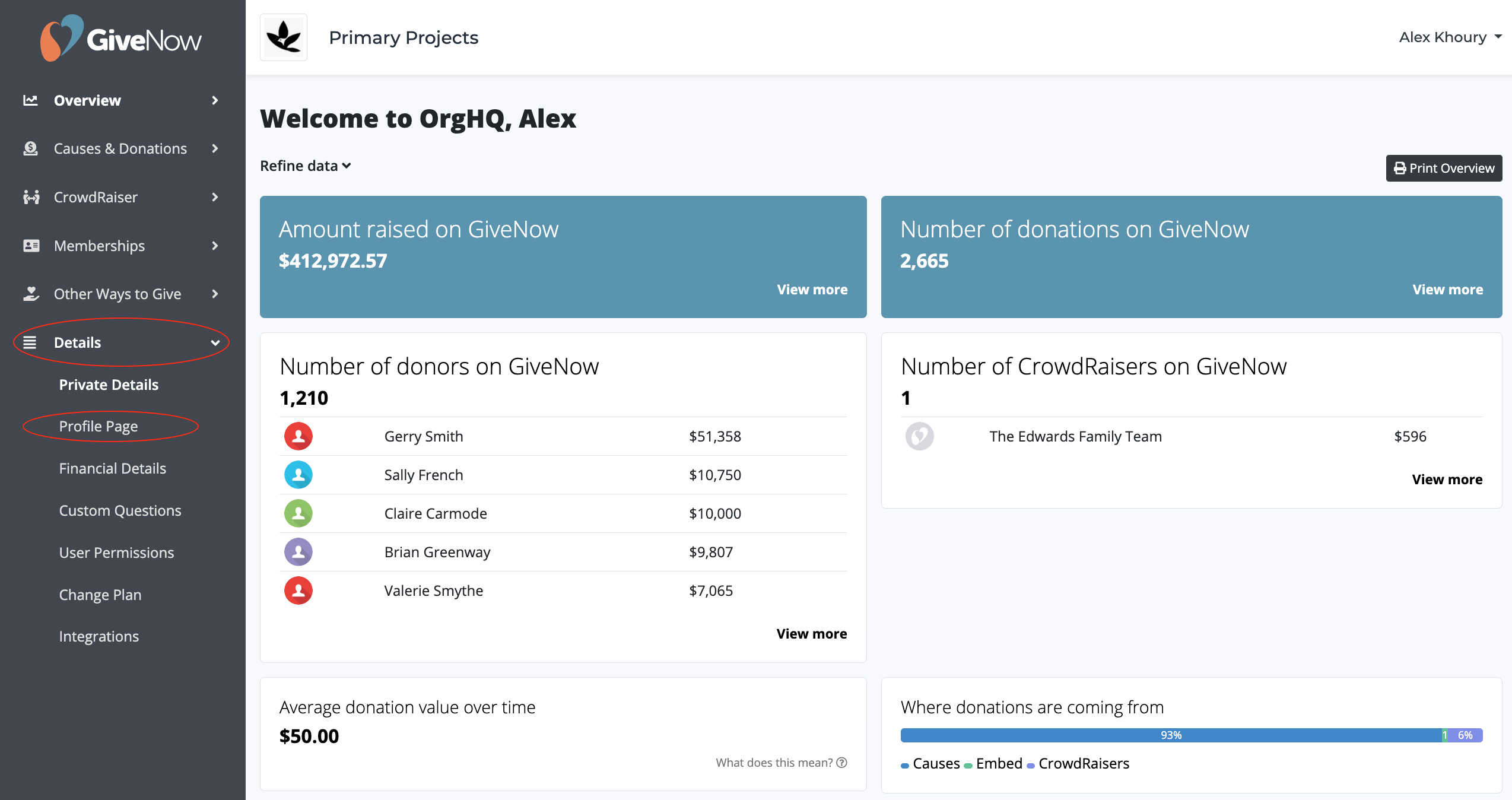View more under Number of donations
The image size is (1512, 800).
(1447, 290)
